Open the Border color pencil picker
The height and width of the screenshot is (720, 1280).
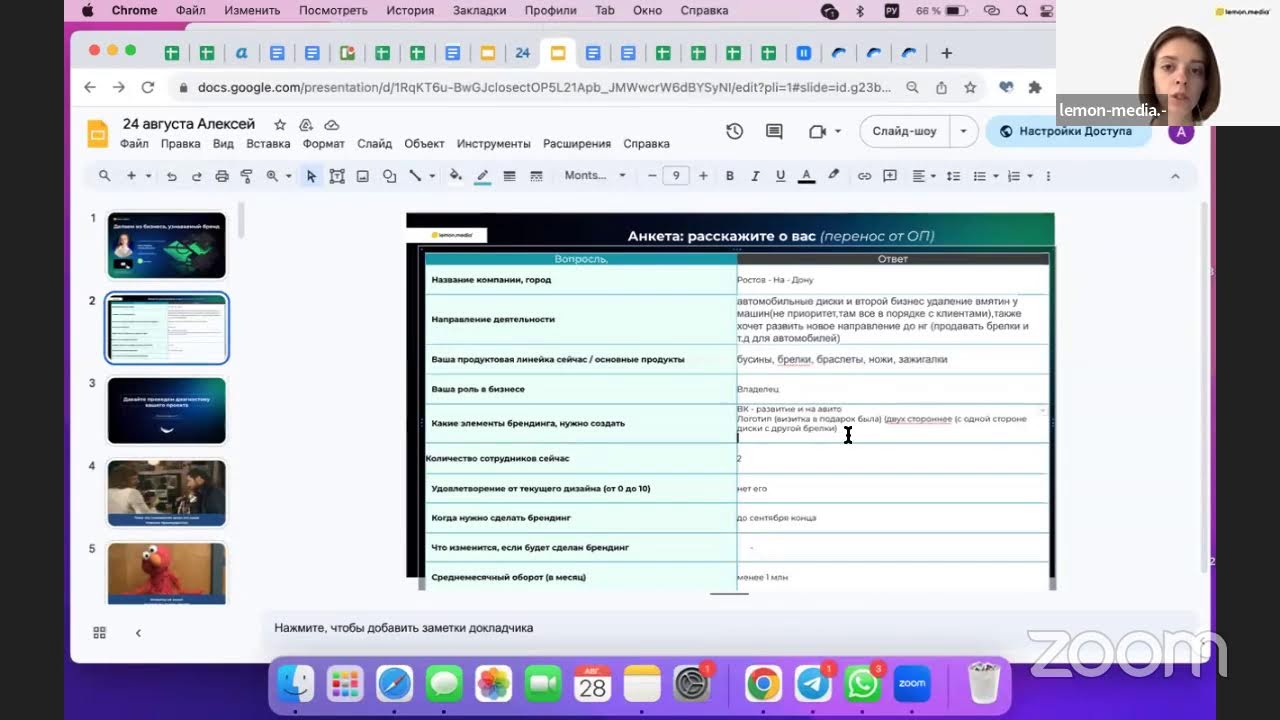pos(483,176)
